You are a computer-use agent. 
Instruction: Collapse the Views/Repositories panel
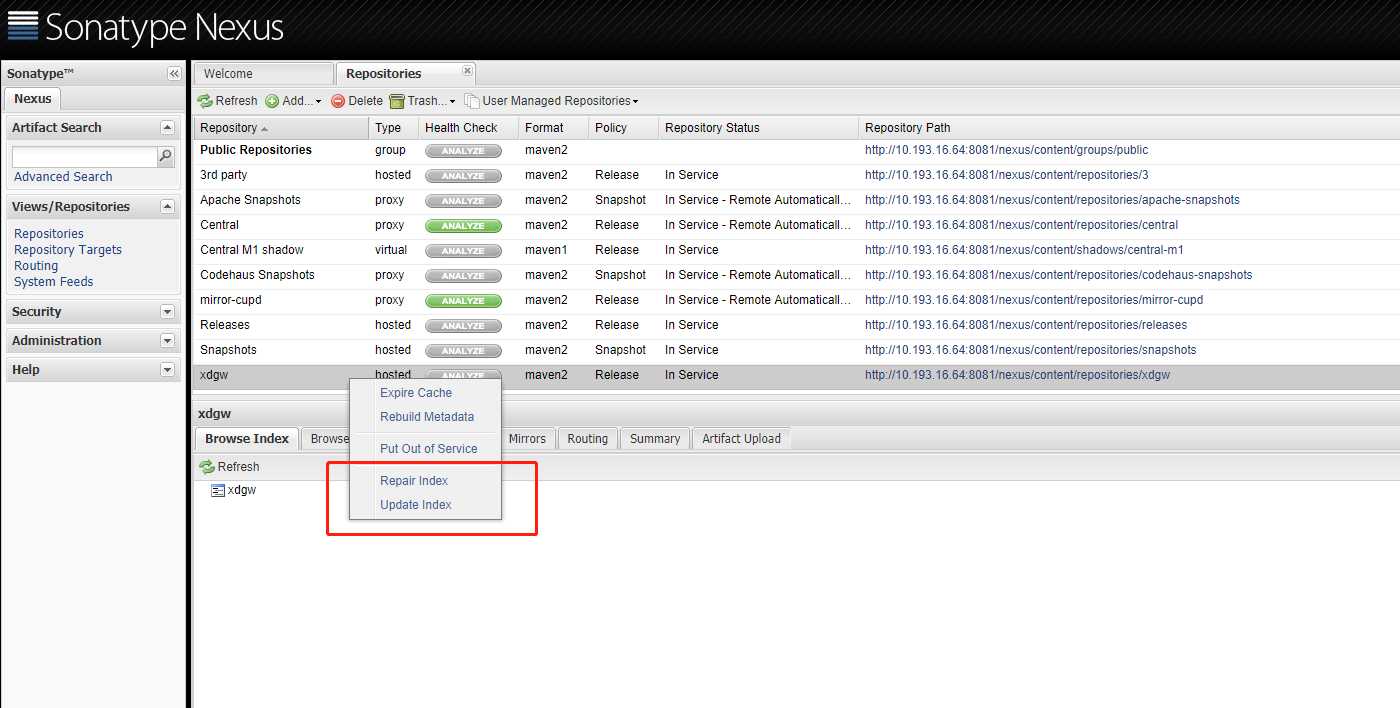tap(167, 206)
